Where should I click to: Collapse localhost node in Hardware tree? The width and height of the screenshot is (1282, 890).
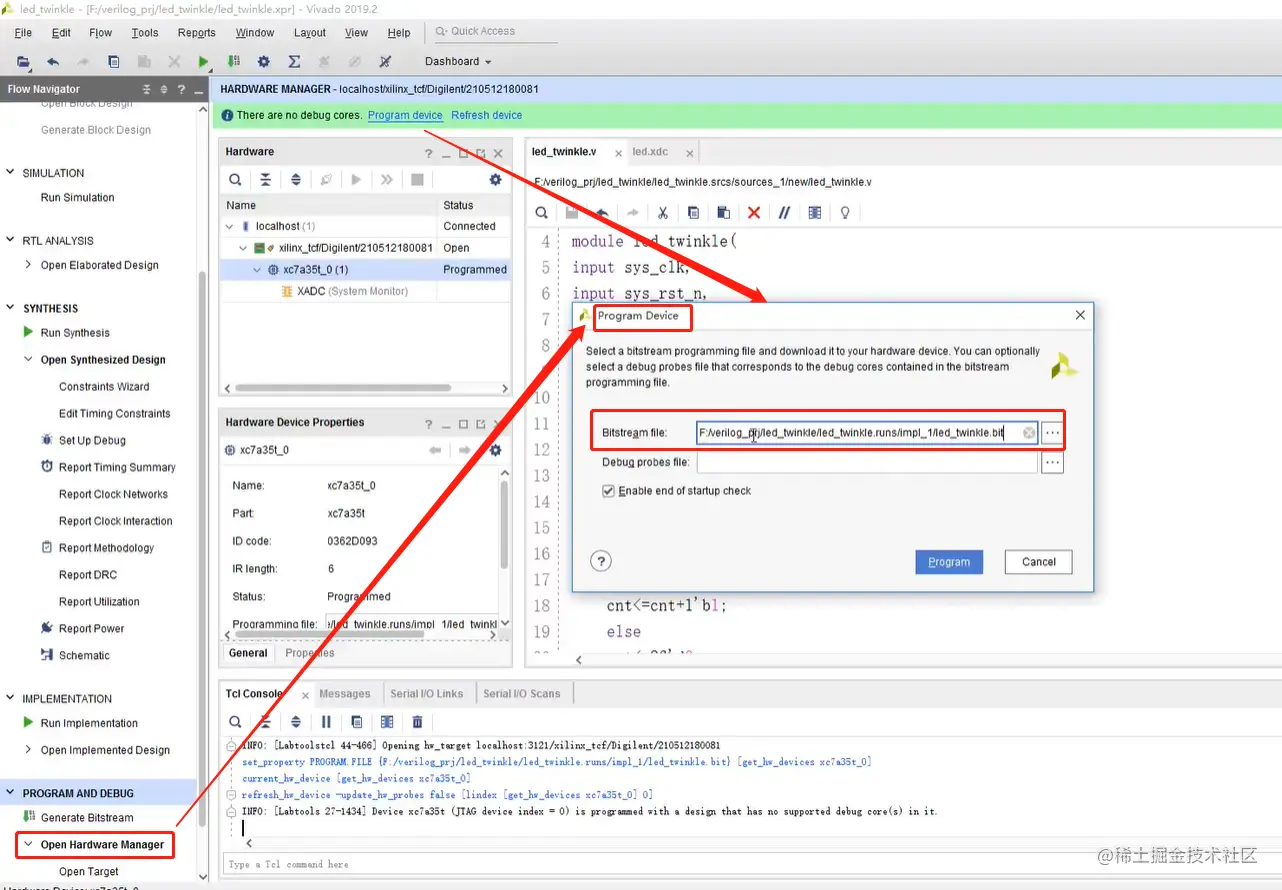[x=230, y=226]
